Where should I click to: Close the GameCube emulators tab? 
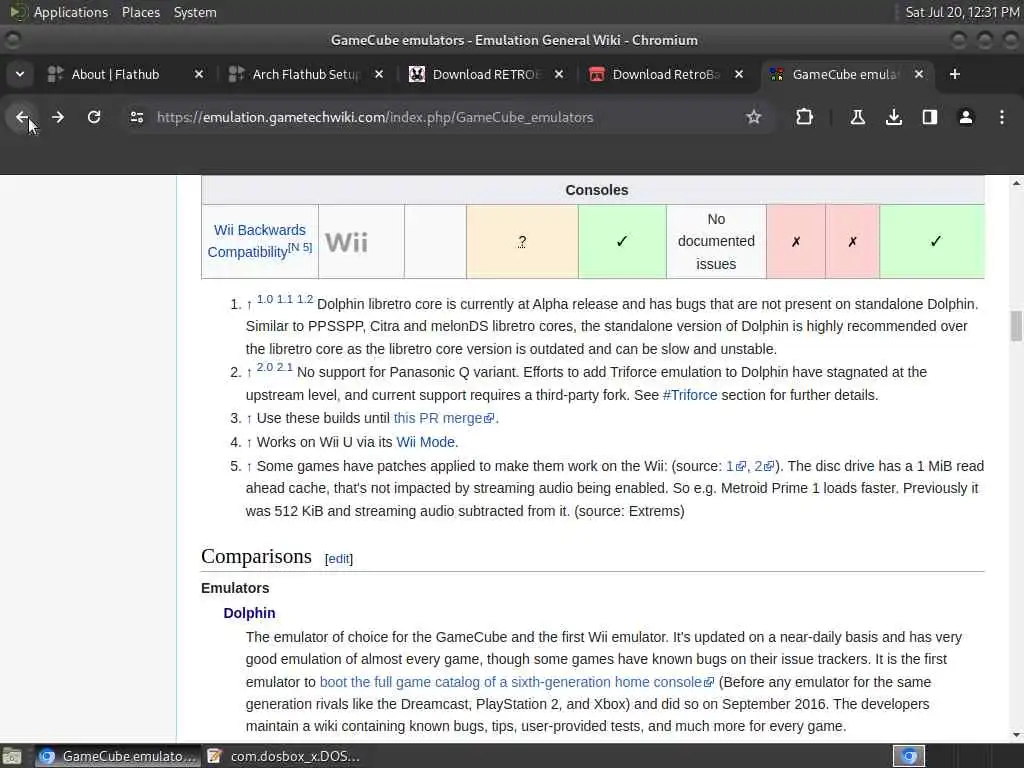click(919, 74)
